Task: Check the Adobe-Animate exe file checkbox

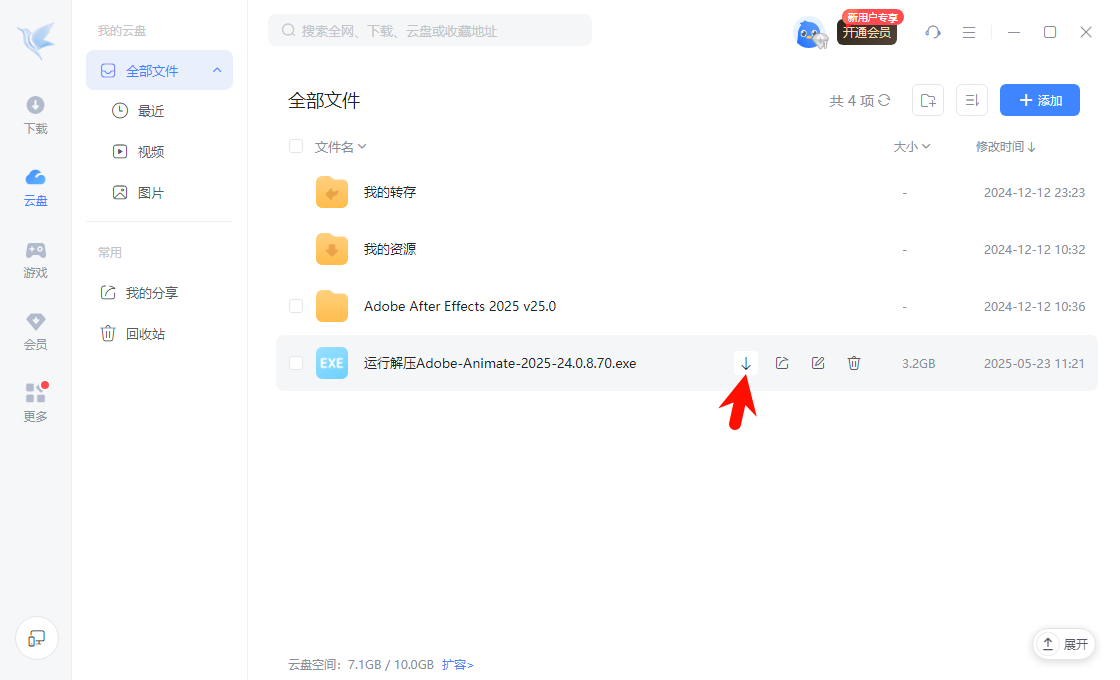Action: pos(296,363)
